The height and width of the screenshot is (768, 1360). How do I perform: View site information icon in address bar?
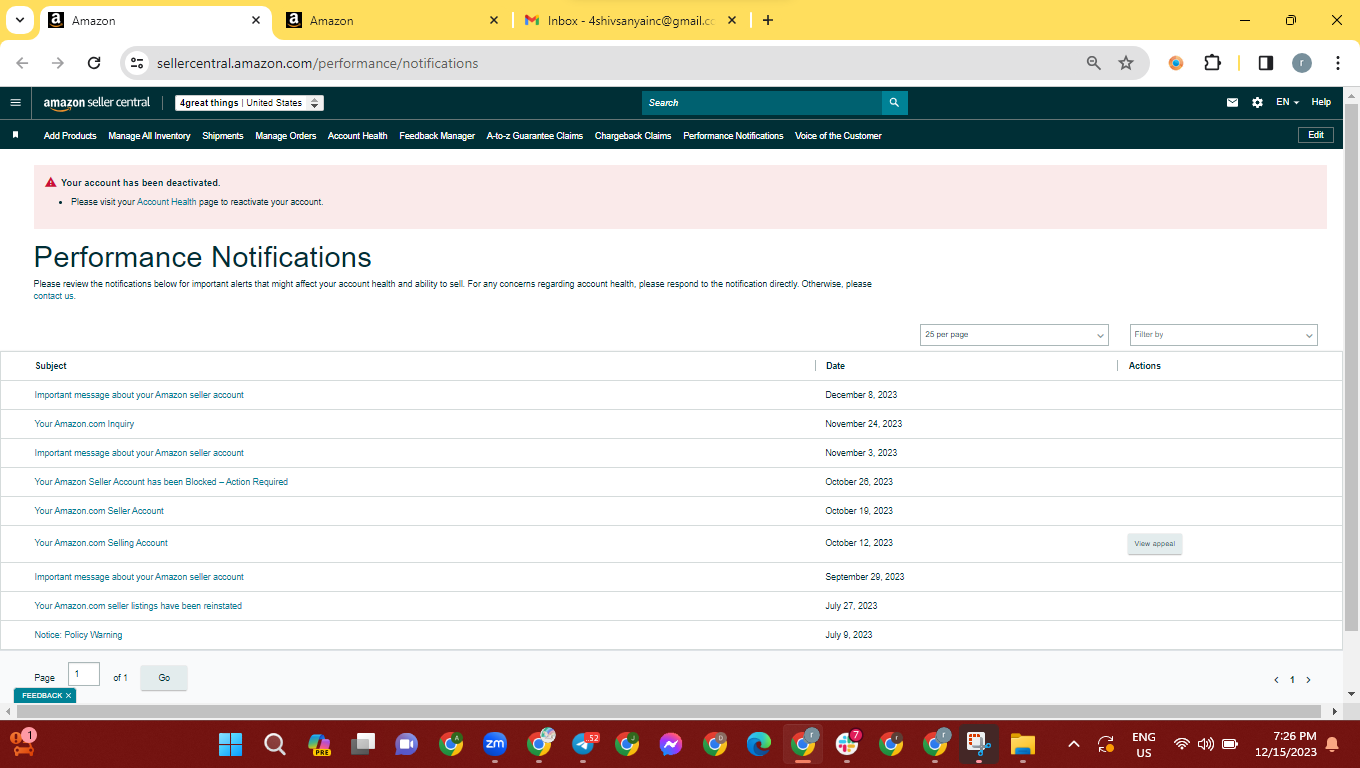(x=138, y=63)
